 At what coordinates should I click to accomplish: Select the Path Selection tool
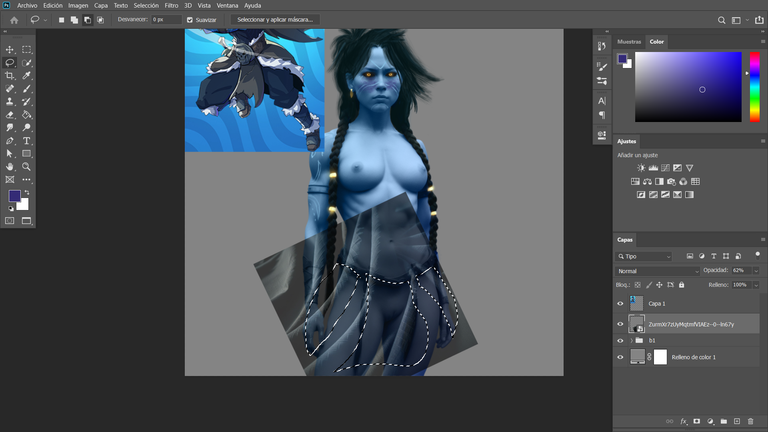[x=9, y=153]
